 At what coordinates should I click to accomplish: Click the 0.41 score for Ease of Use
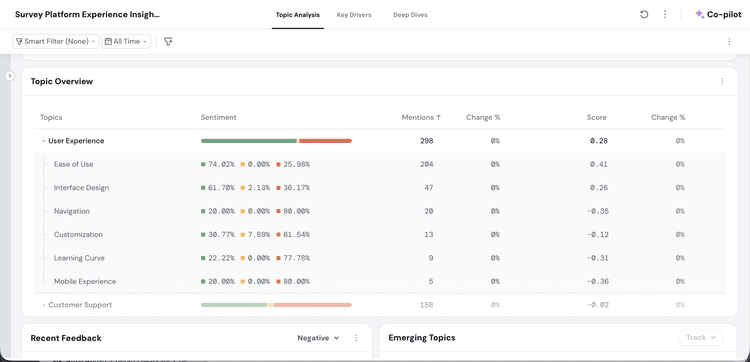click(x=599, y=164)
